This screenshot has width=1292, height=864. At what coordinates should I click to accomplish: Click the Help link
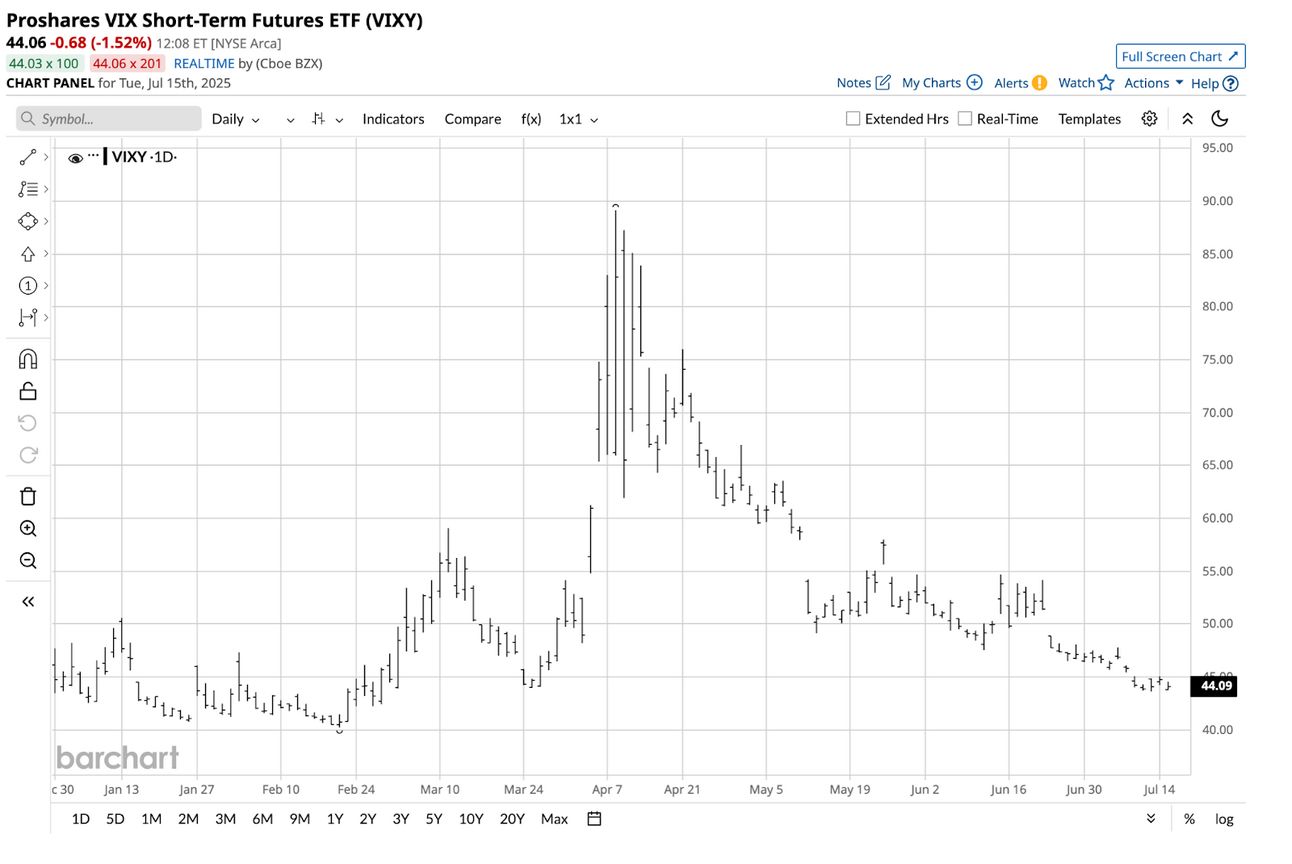1205,84
